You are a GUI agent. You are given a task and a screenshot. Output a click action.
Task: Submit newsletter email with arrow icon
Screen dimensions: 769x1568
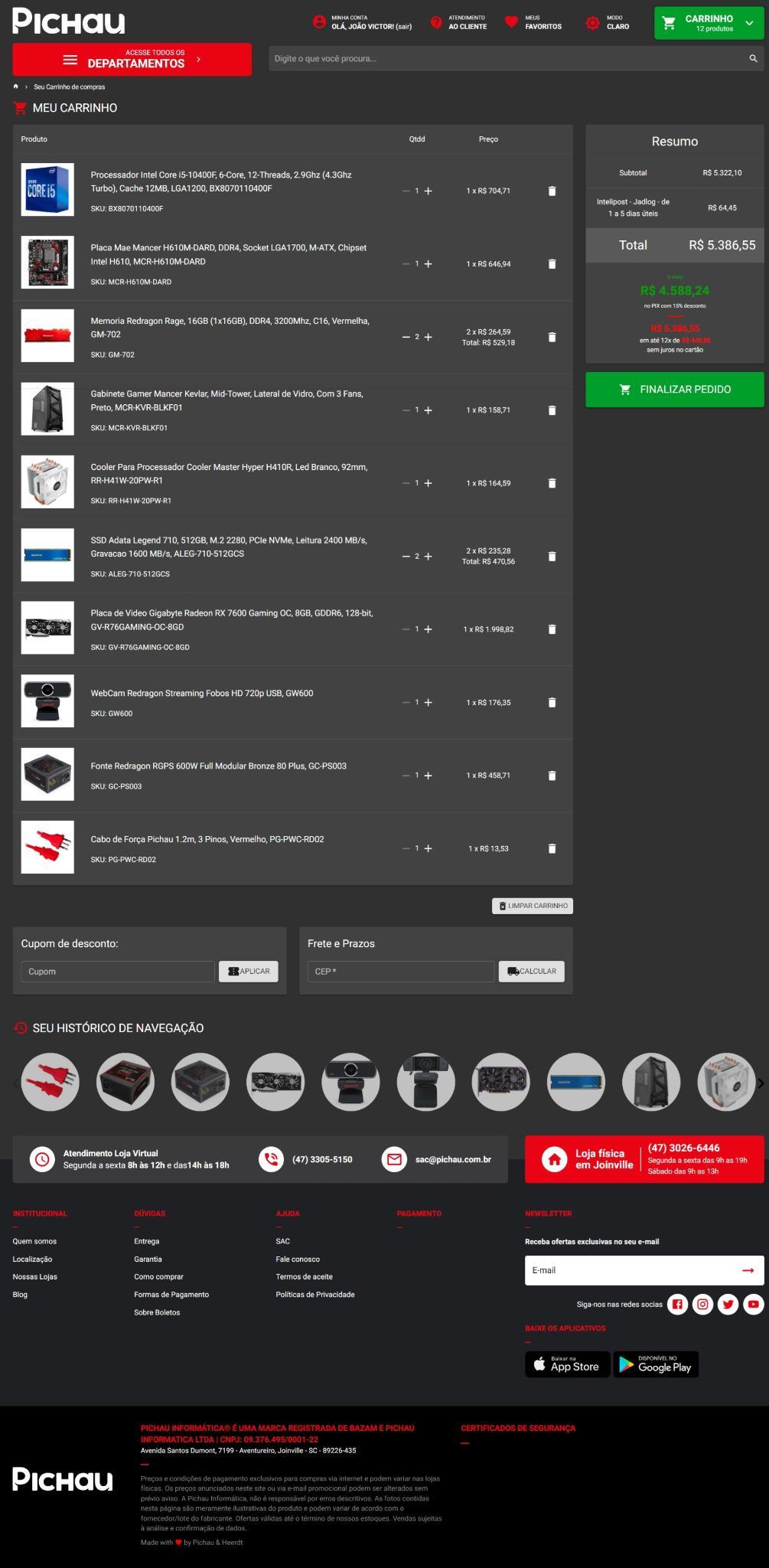tap(748, 1270)
